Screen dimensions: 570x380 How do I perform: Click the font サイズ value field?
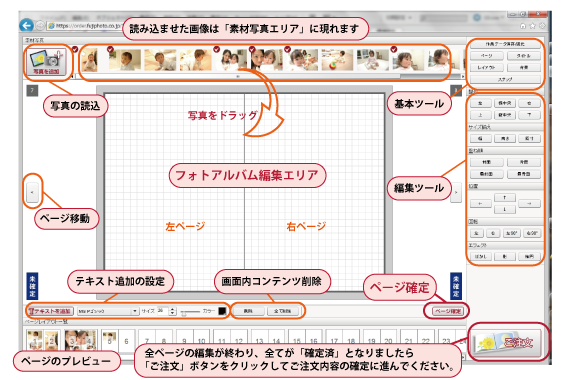(x=163, y=311)
